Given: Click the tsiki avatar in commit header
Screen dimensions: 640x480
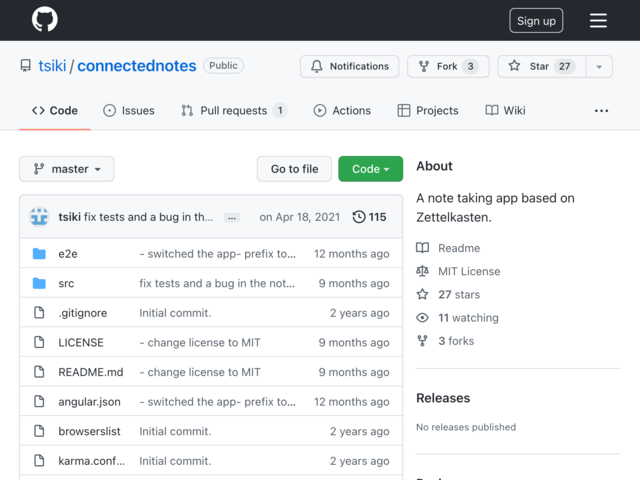Looking at the screenshot, I should coord(39,217).
